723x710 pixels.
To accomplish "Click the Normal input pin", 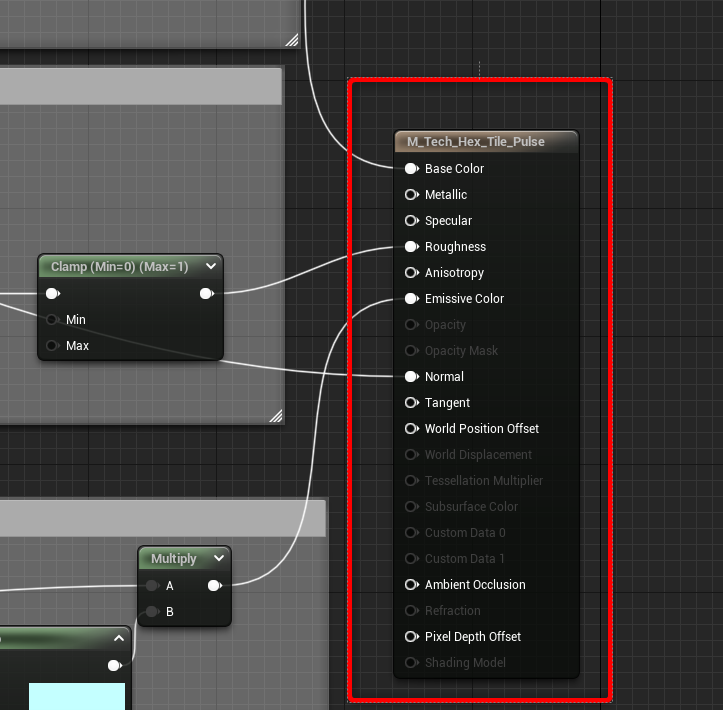I will 411,377.
